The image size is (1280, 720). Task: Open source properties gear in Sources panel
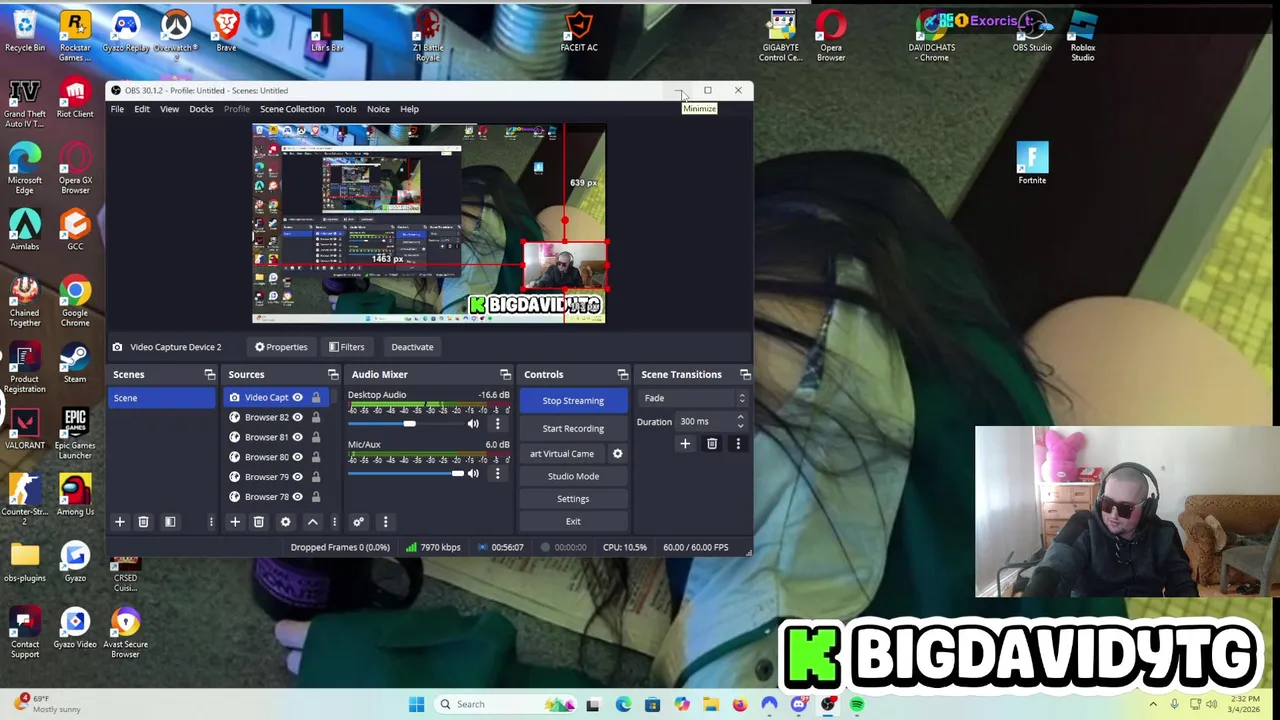[285, 522]
